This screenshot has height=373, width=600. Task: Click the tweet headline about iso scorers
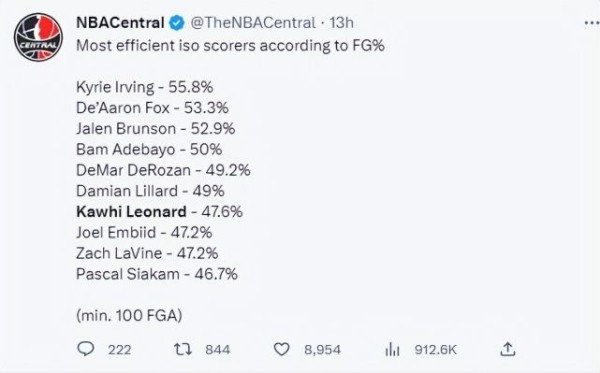click(x=230, y=46)
